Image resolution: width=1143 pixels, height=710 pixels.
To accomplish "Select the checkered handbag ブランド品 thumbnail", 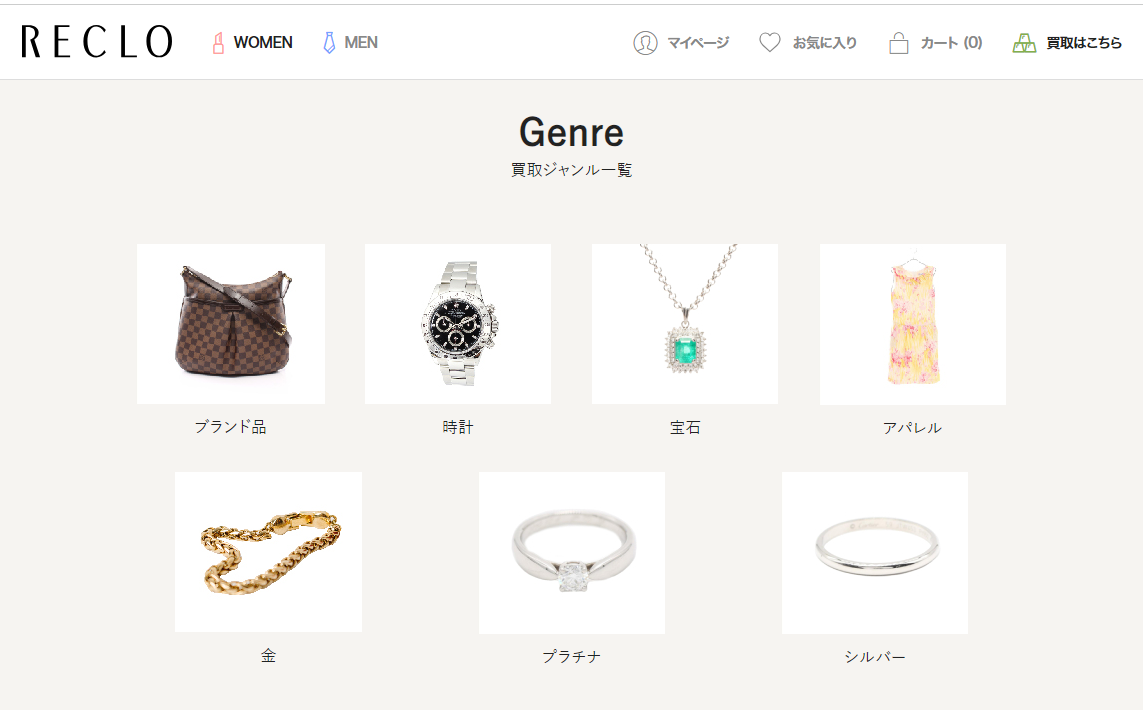I will [x=231, y=324].
